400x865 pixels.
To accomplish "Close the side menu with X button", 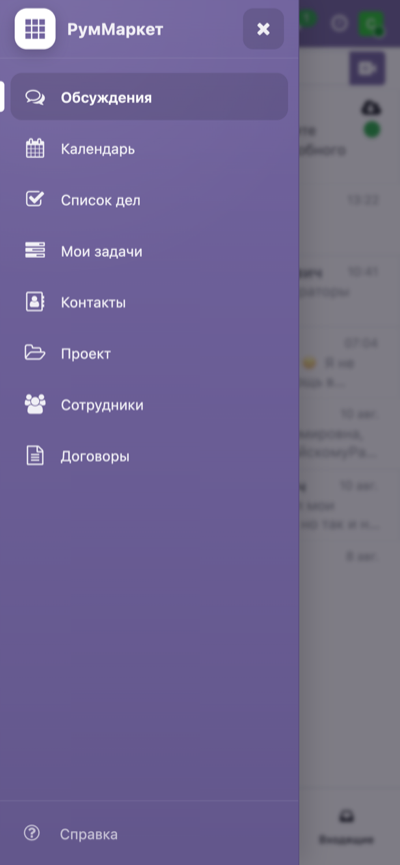I will [263, 29].
